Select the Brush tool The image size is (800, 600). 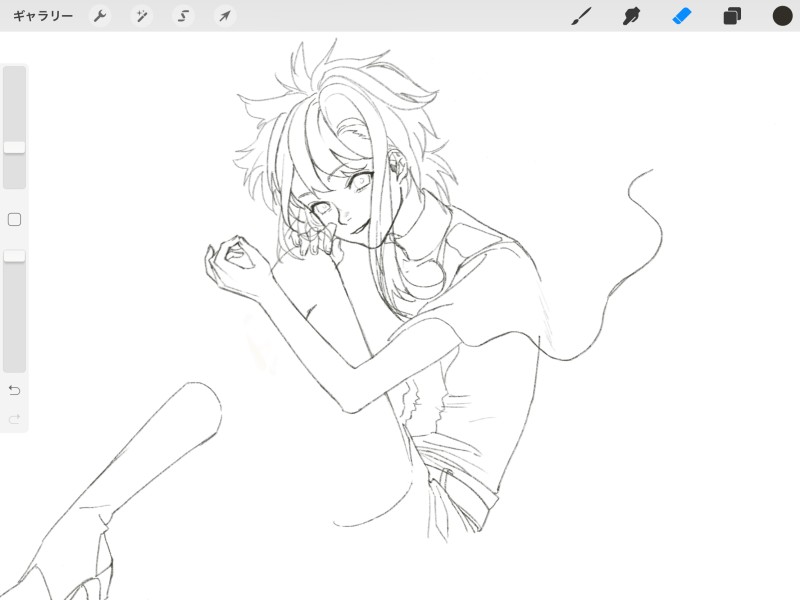click(581, 16)
